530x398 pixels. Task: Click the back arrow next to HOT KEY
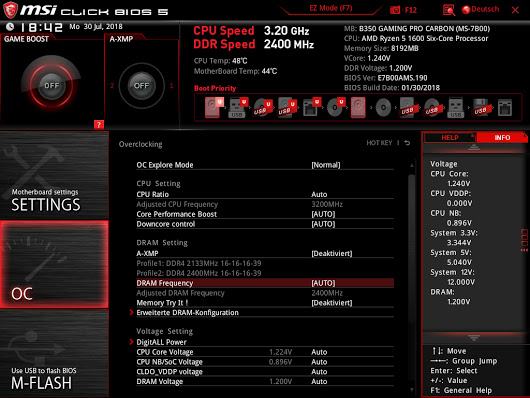point(407,143)
